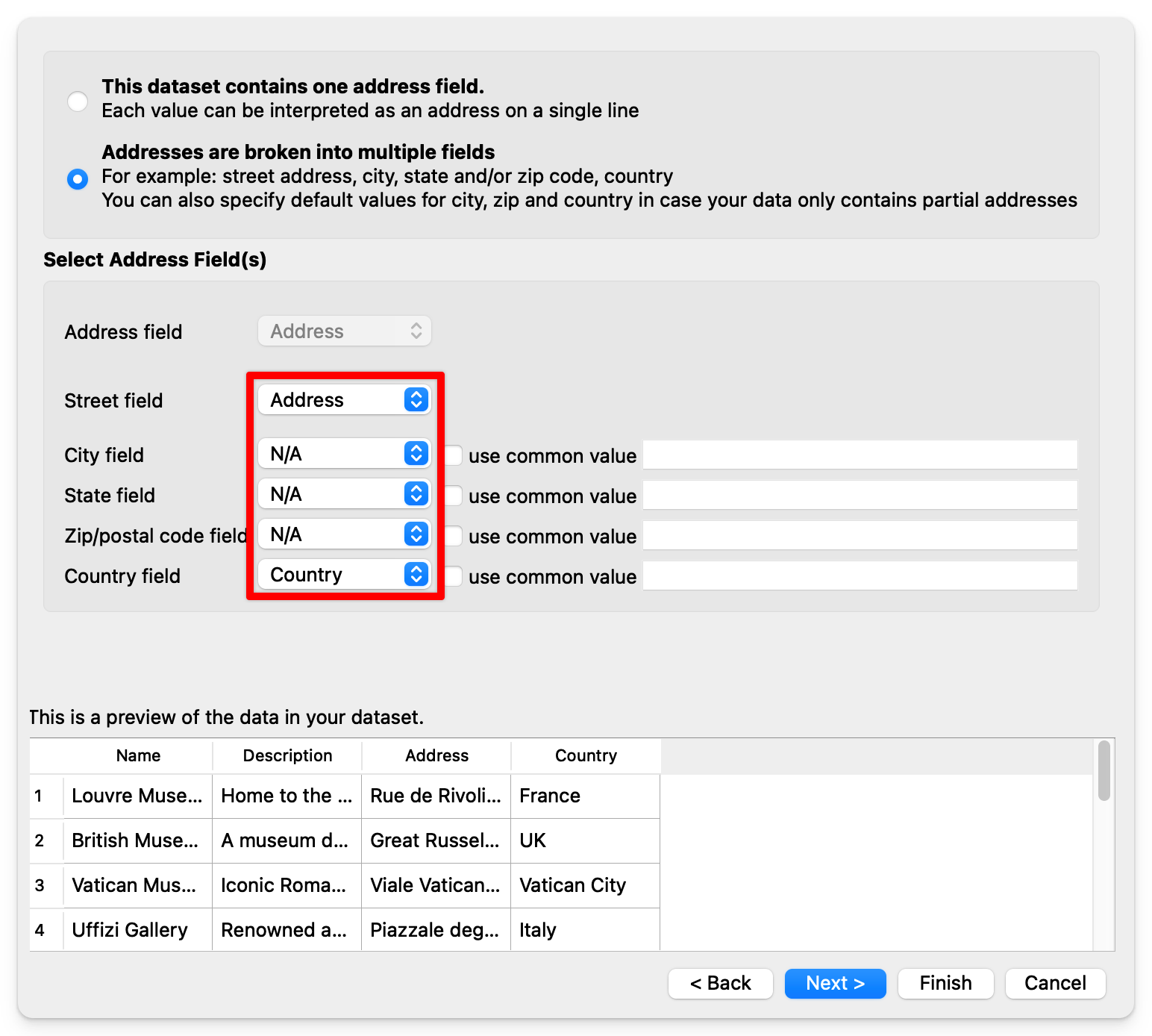Image resolution: width=1152 pixels, height=1036 pixels.
Task: Enable use common value for State
Action: pyautogui.click(x=454, y=496)
